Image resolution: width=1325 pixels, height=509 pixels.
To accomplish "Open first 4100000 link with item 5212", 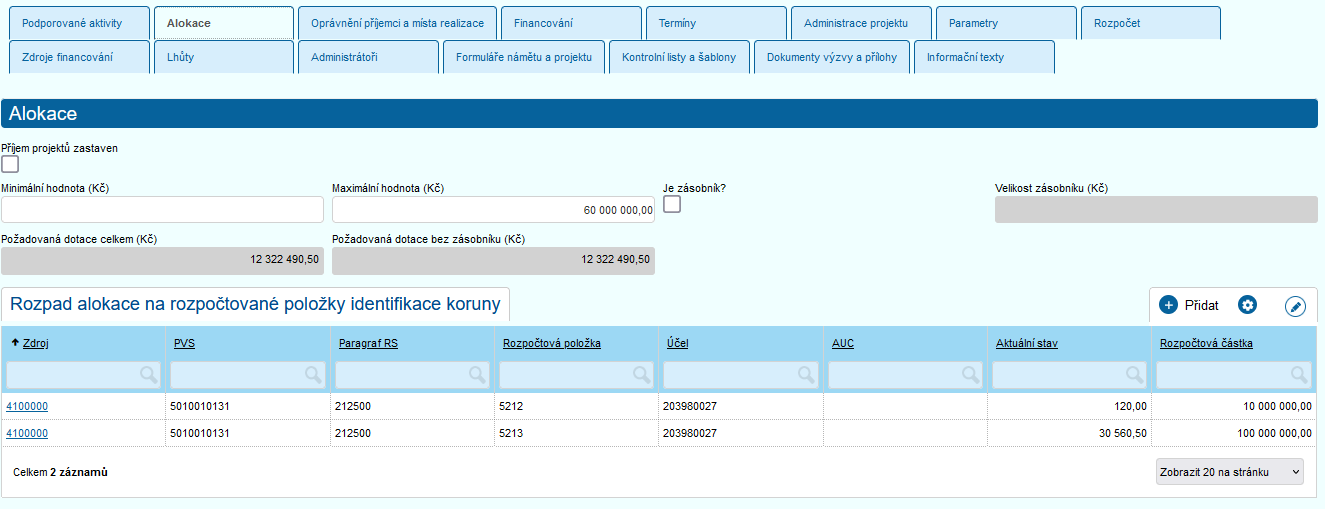I will 27,406.
